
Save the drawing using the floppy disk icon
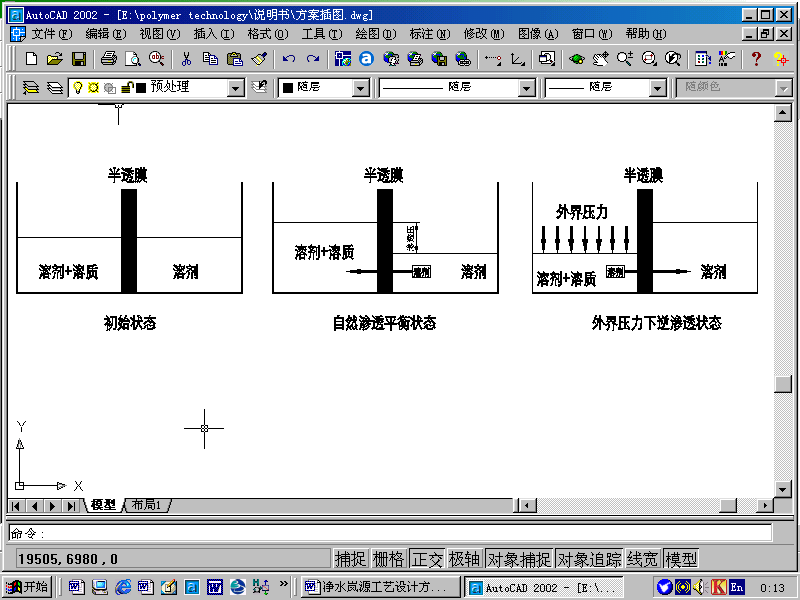tap(79, 59)
